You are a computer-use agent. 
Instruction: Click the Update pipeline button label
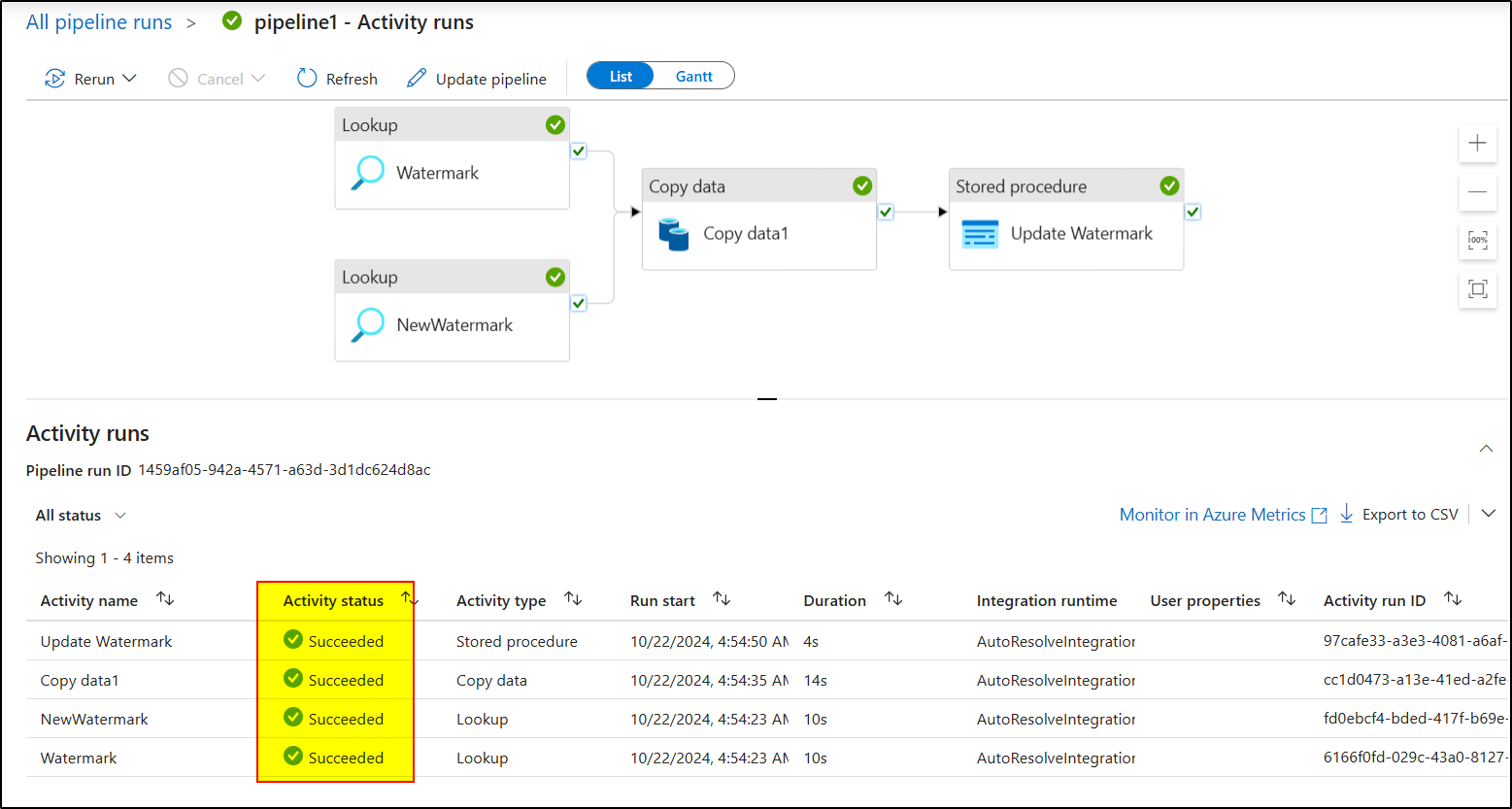click(491, 80)
